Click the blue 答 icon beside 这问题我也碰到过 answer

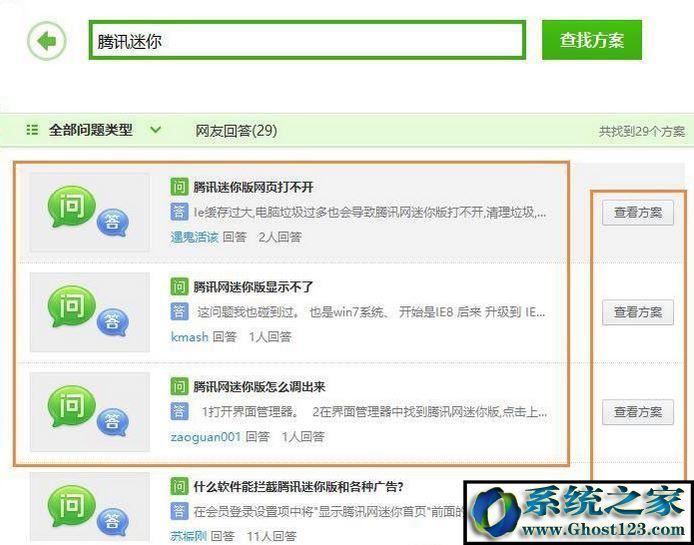179,312
